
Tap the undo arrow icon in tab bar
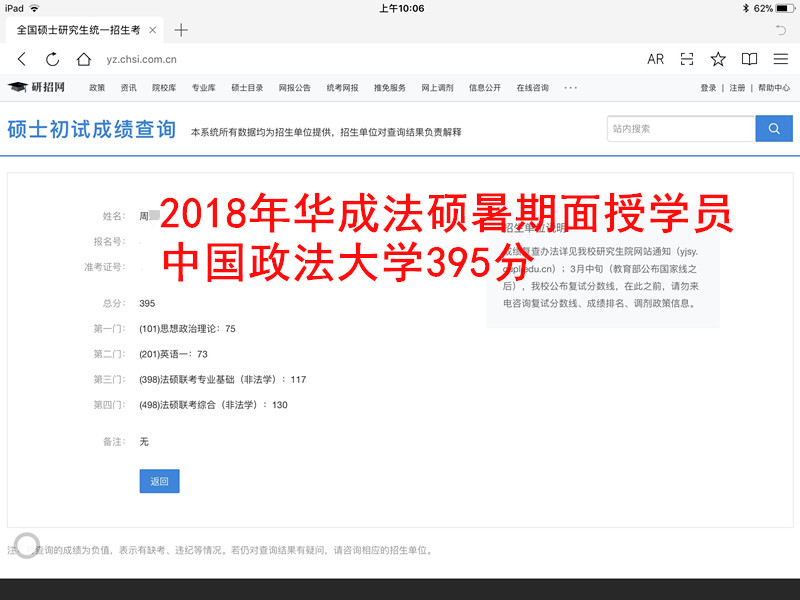[x=781, y=30]
